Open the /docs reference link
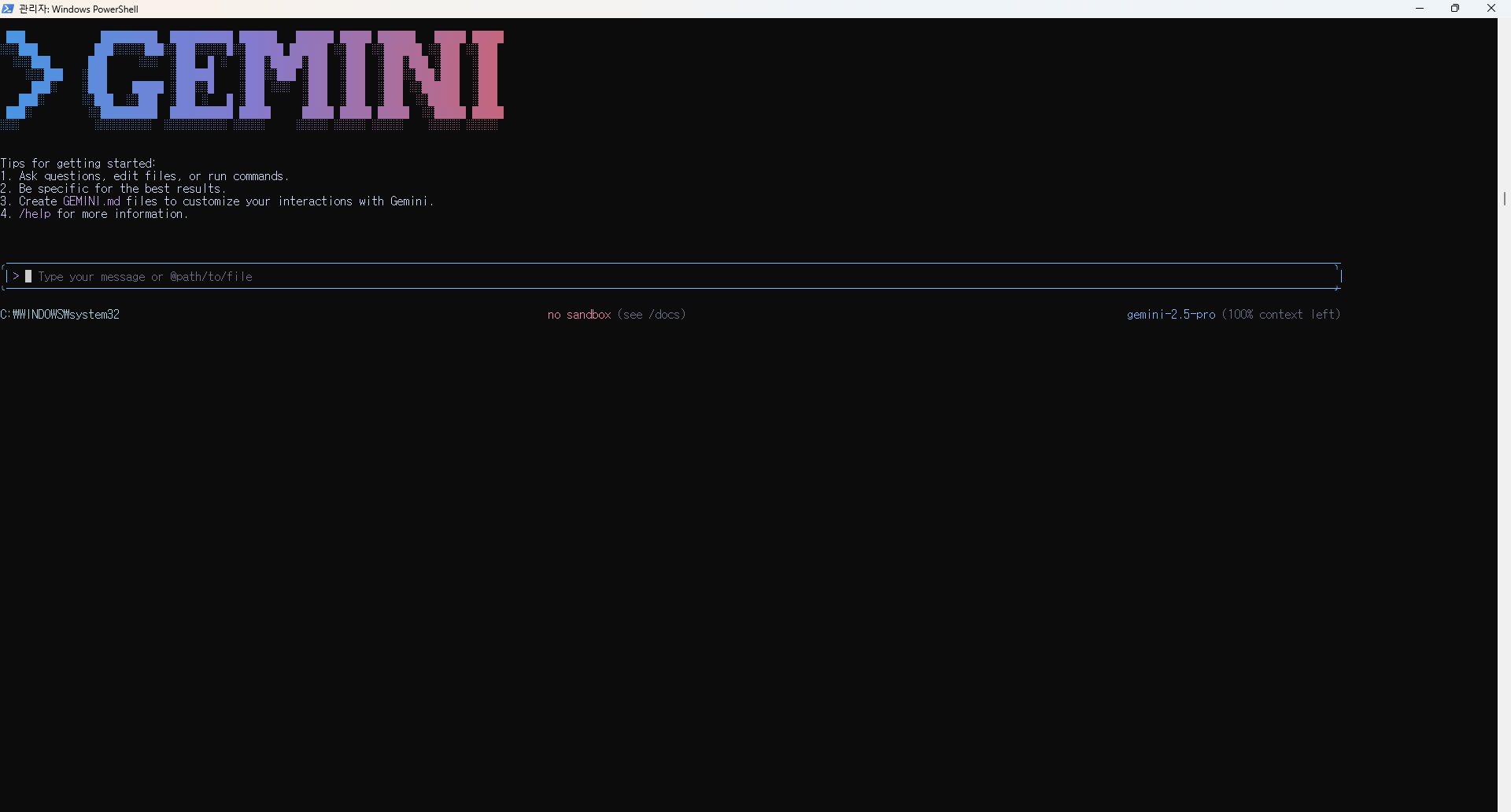 click(x=667, y=314)
